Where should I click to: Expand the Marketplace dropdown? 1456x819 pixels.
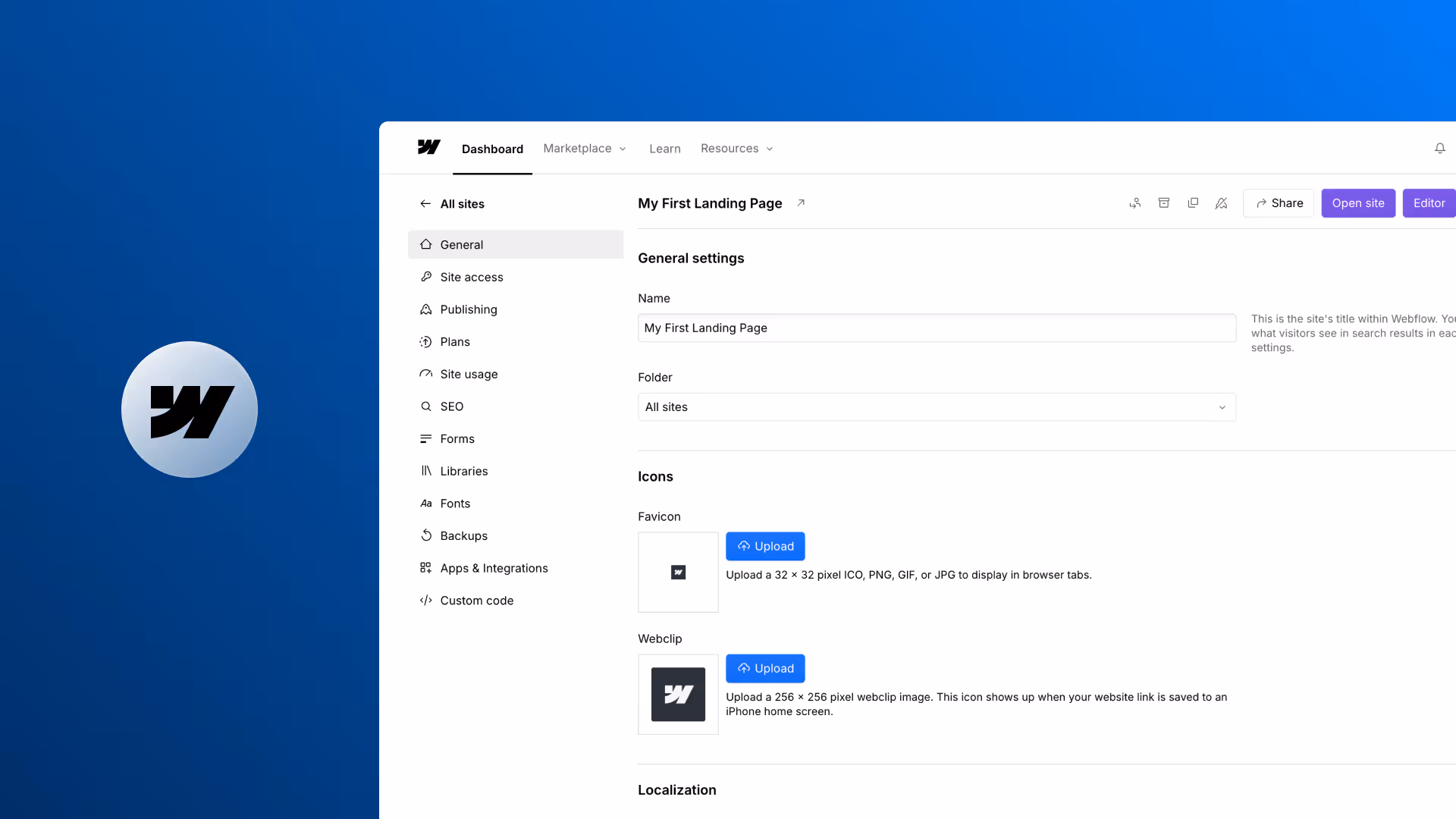coord(585,149)
